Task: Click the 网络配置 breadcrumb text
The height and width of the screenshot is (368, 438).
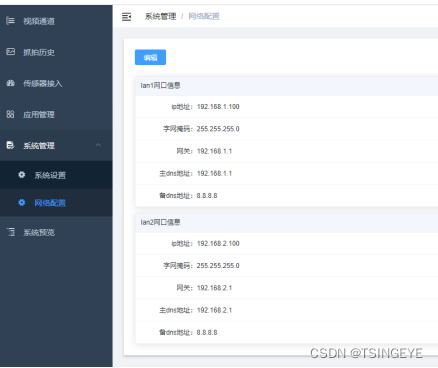Action: click(x=204, y=16)
